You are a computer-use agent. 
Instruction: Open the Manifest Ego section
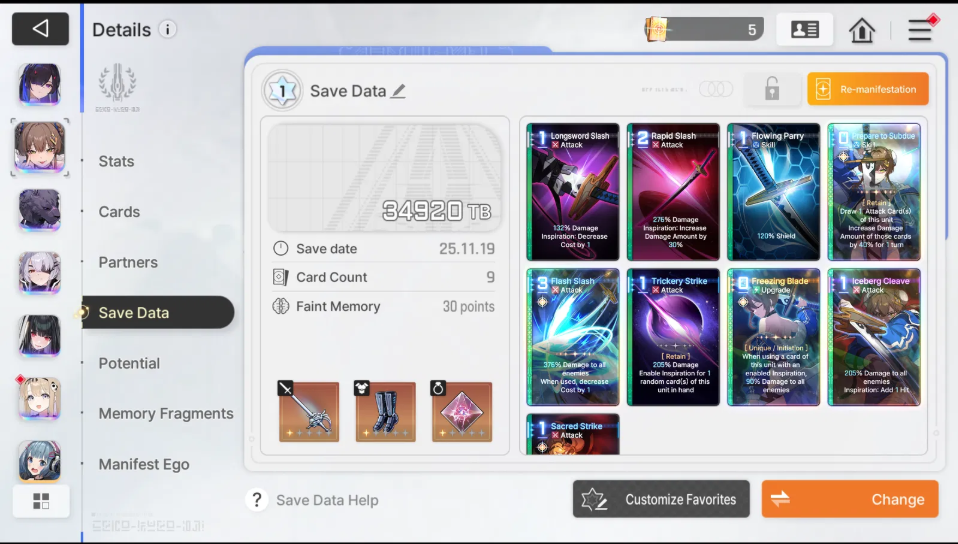[144, 465]
